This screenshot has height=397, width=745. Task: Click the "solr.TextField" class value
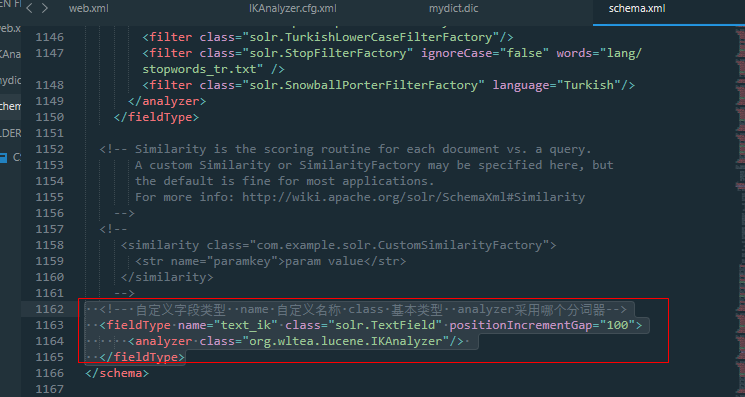tap(385, 325)
